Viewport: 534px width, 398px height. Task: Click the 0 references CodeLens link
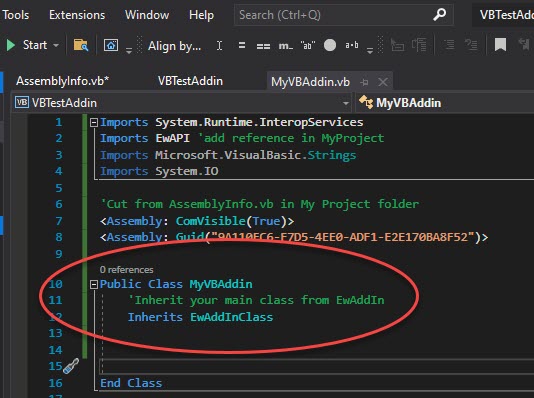click(x=126, y=270)
